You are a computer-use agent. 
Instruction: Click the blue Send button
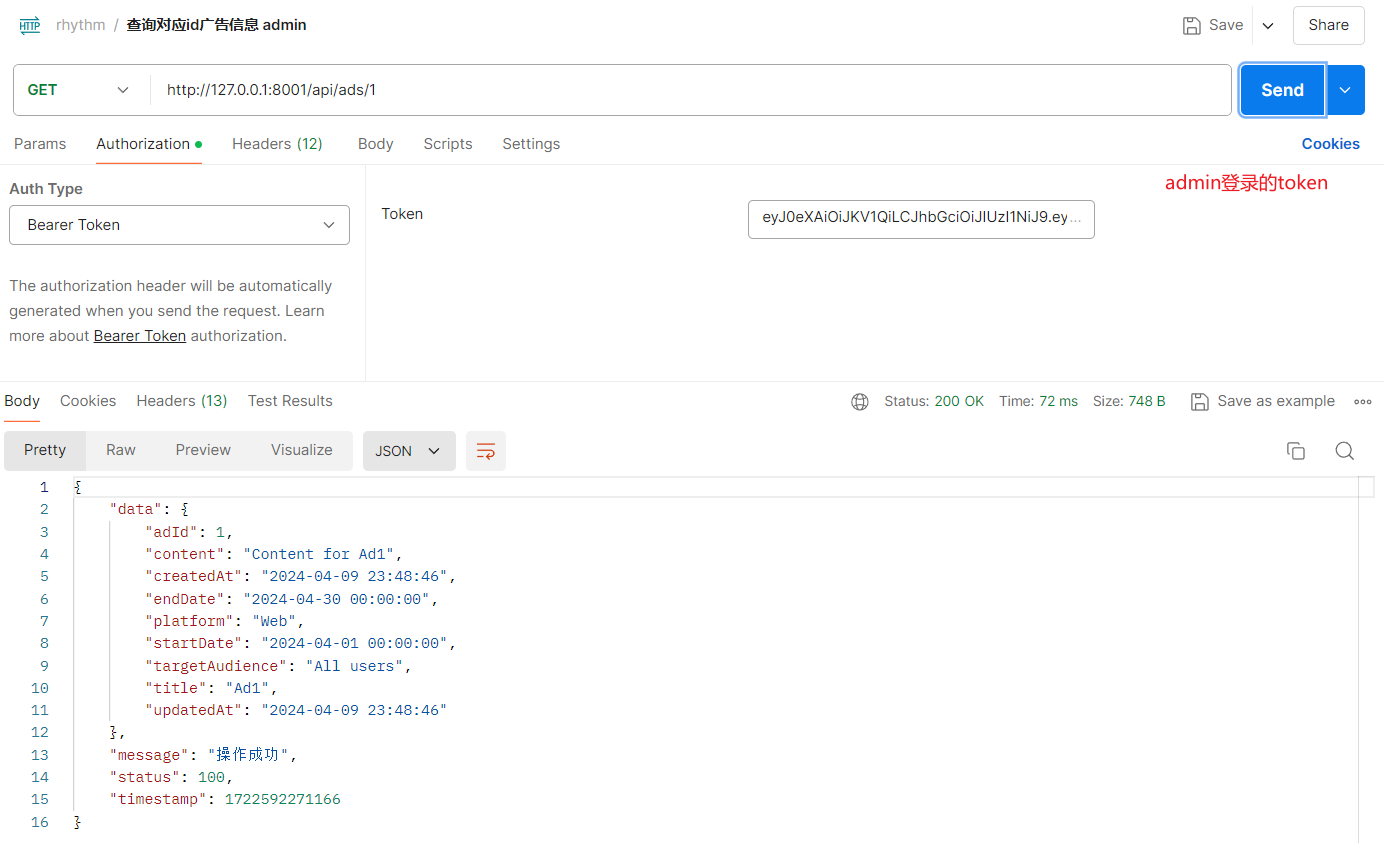pos(1282,90)
